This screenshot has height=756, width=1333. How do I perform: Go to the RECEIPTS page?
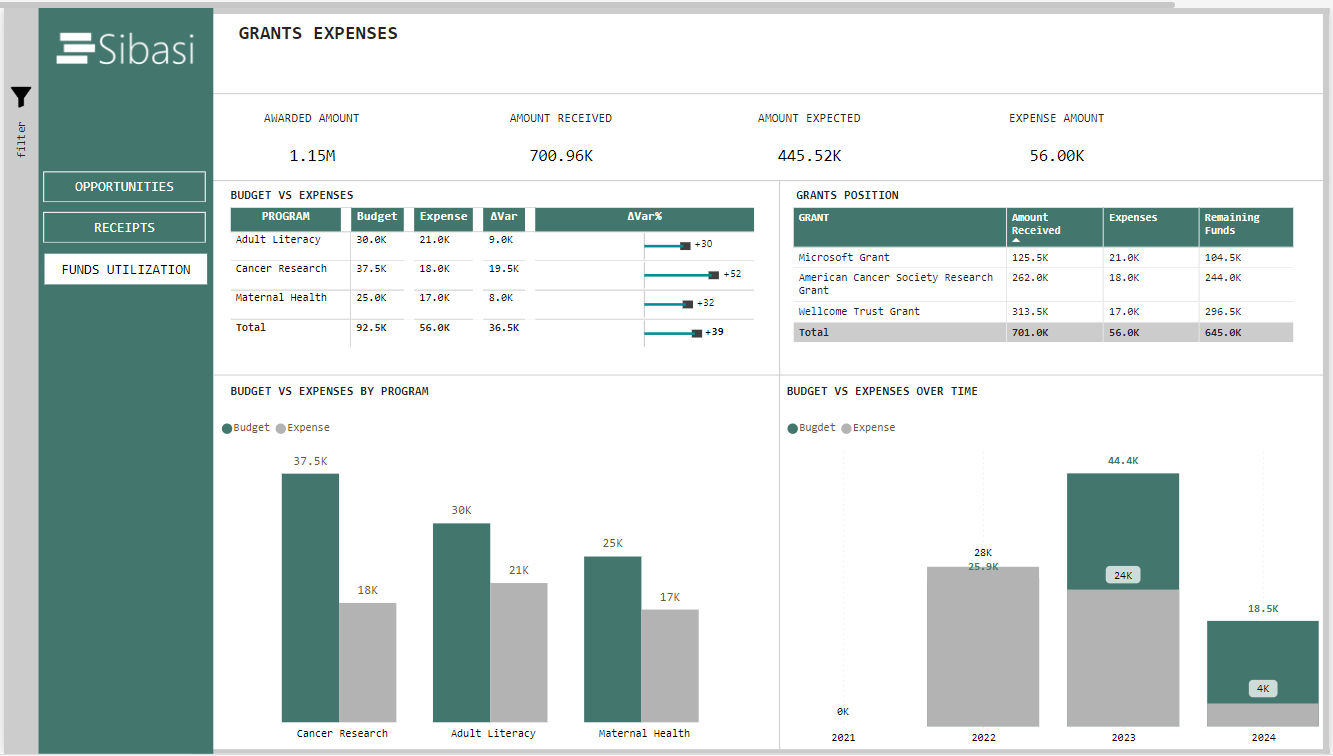125,228
